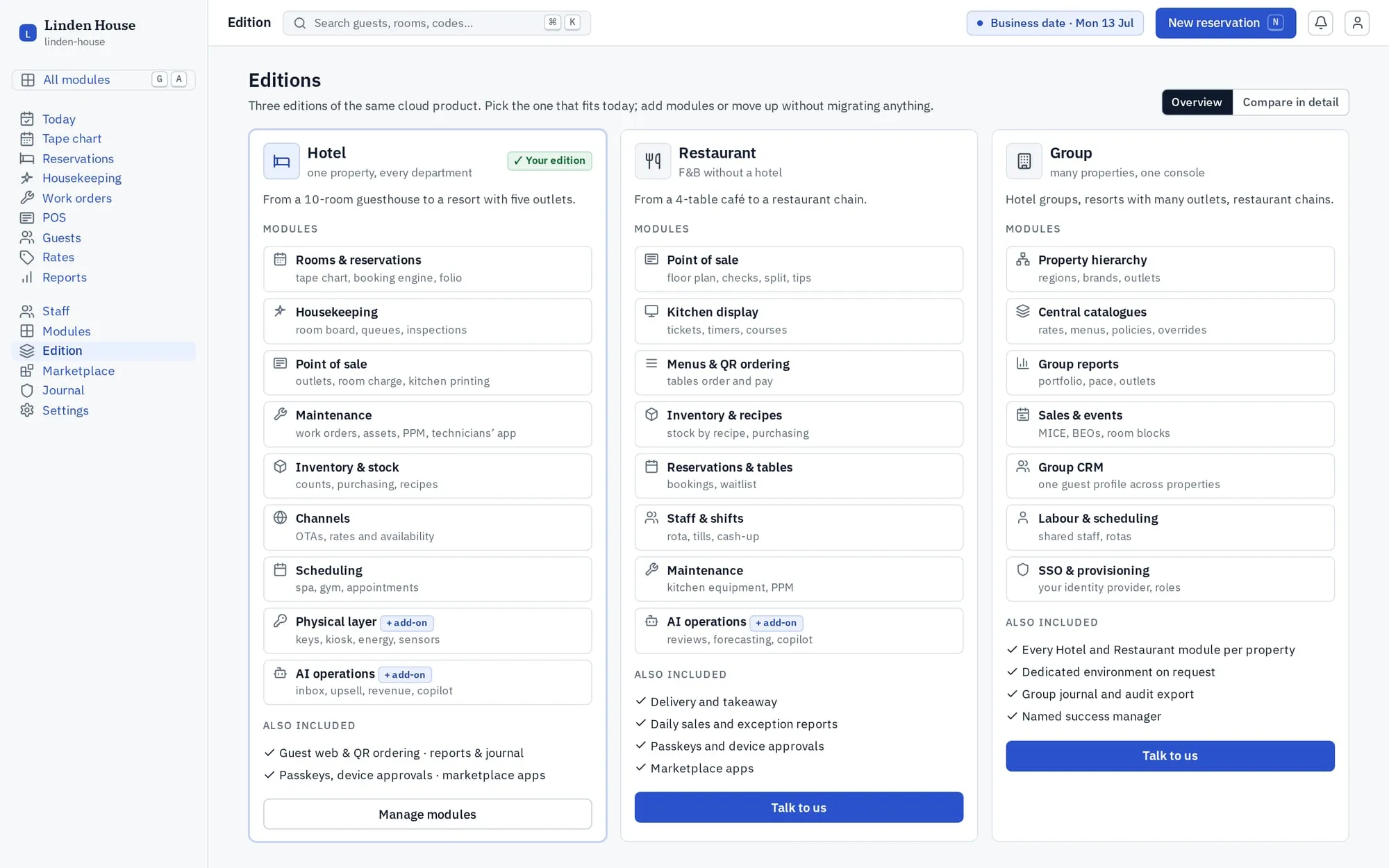Click the Manage modules button
The width and height of the screenshot is (1389, 868).
tap(427, 814)
